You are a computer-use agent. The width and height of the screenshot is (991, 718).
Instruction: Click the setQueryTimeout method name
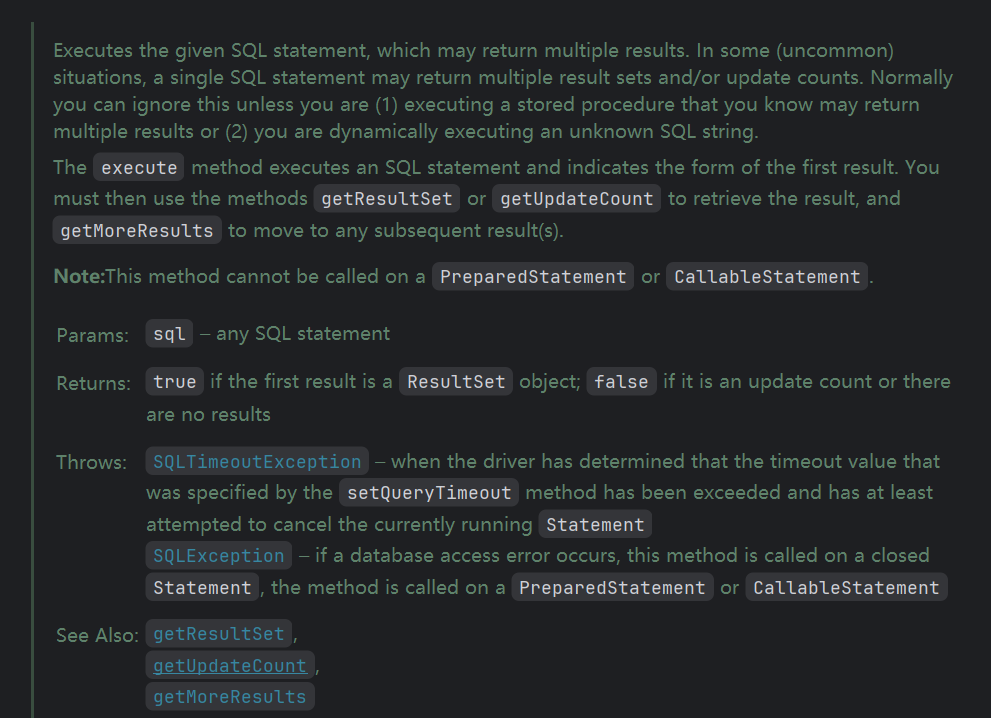click(x=429, y=493)
